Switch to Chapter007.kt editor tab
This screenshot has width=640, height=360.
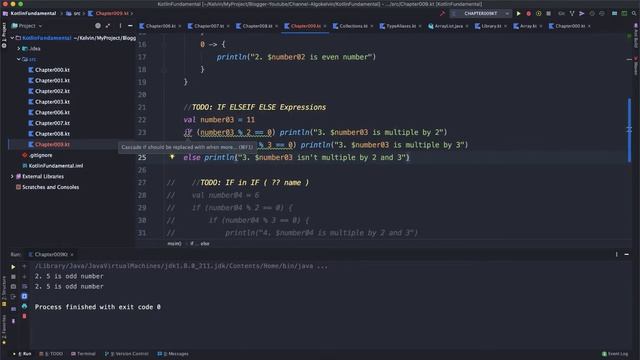209,26
